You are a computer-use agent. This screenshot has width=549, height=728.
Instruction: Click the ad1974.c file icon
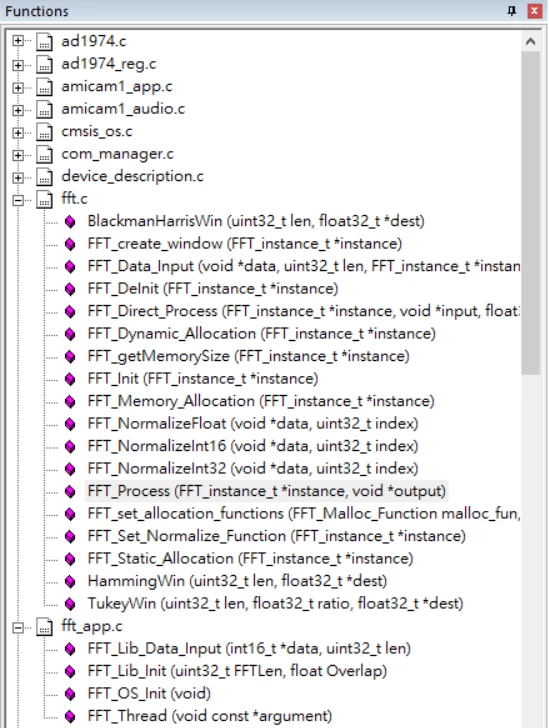[45, 41]
